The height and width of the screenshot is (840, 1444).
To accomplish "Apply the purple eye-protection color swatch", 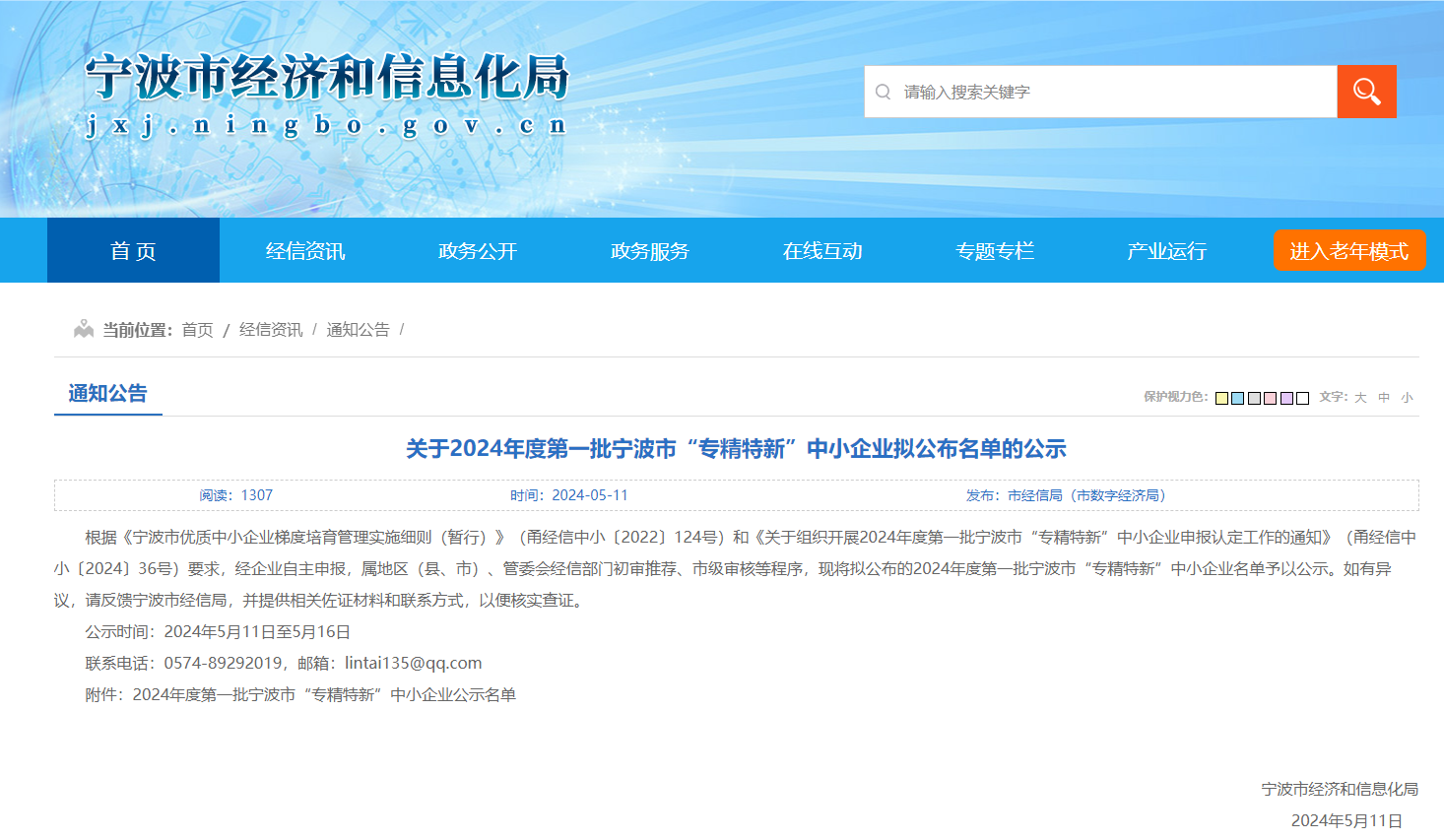I will coord(1286,398).
